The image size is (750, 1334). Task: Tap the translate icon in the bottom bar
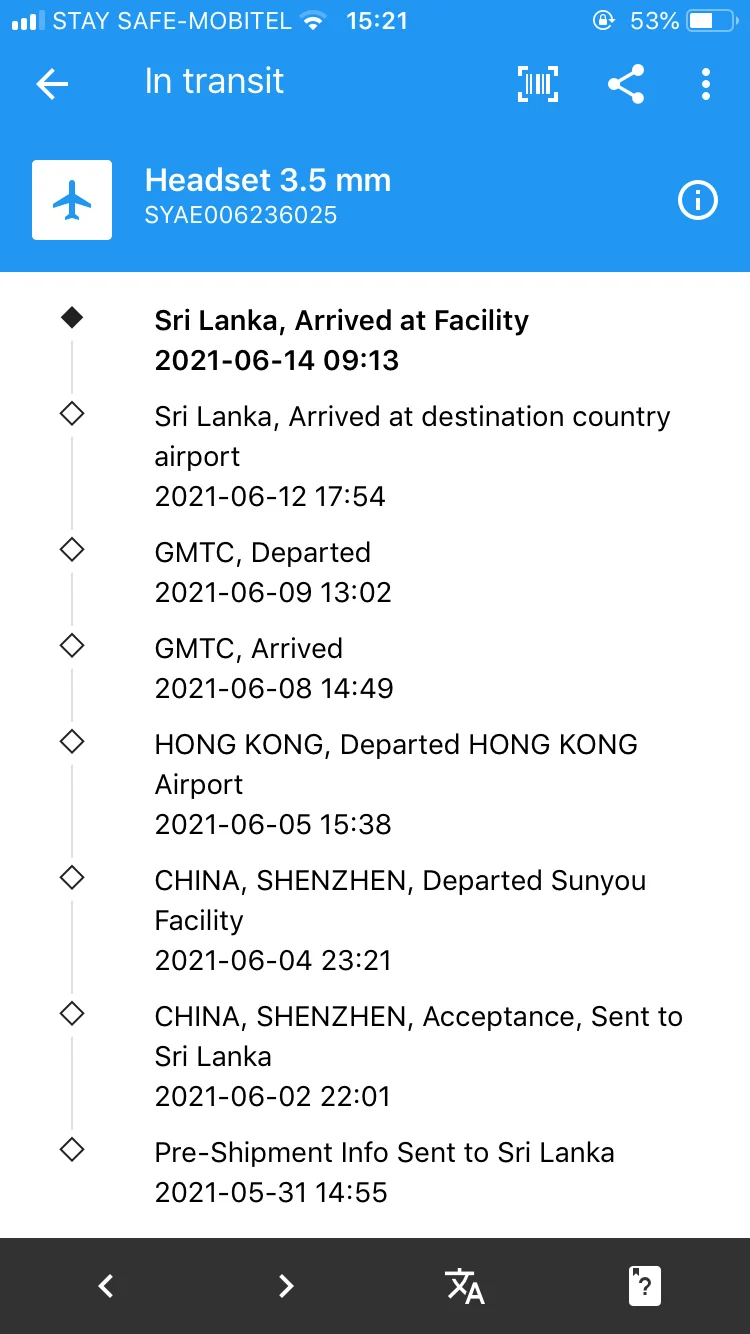pos(465,1286)
